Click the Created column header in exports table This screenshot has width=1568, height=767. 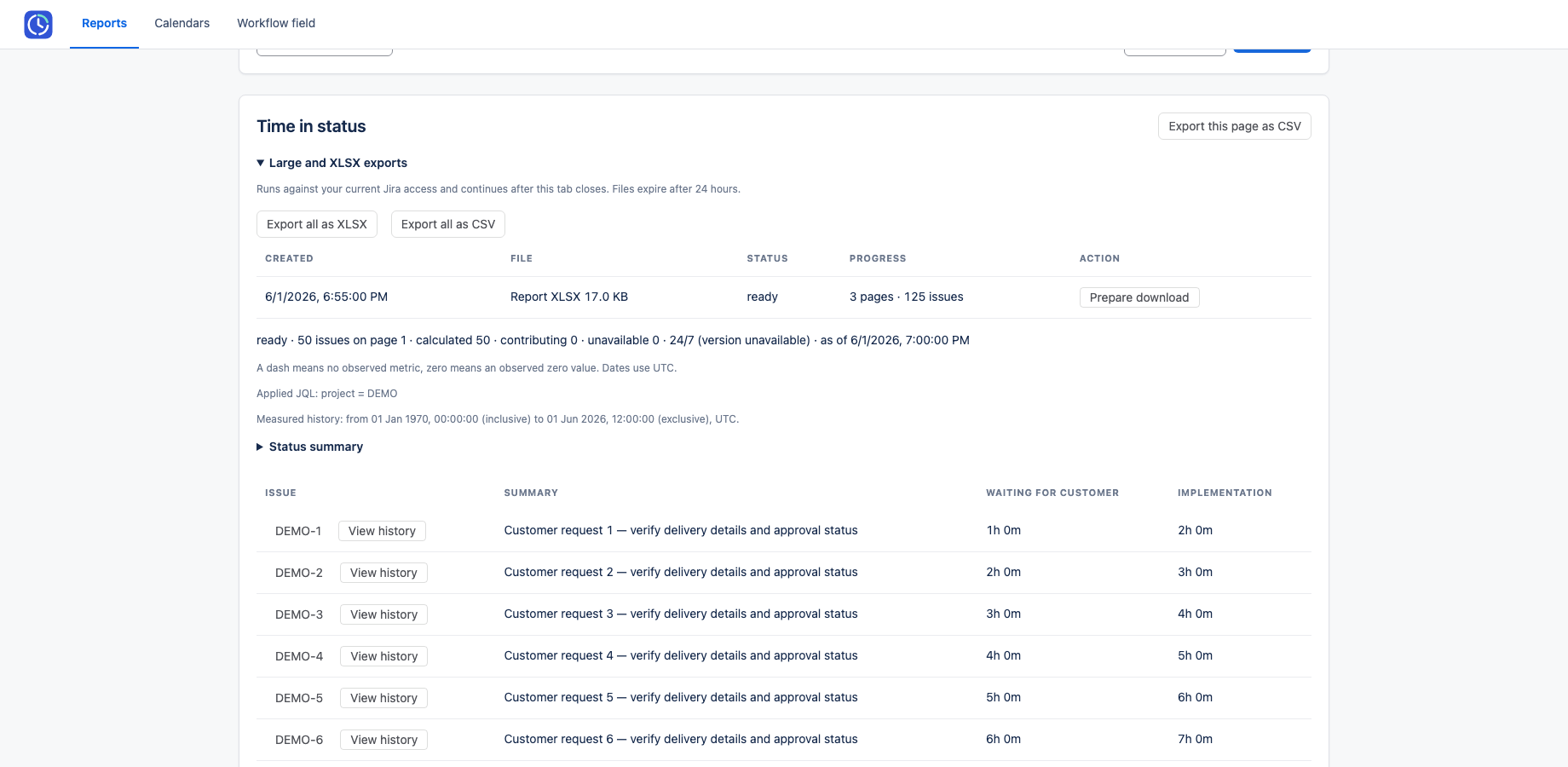click(289, 258)
